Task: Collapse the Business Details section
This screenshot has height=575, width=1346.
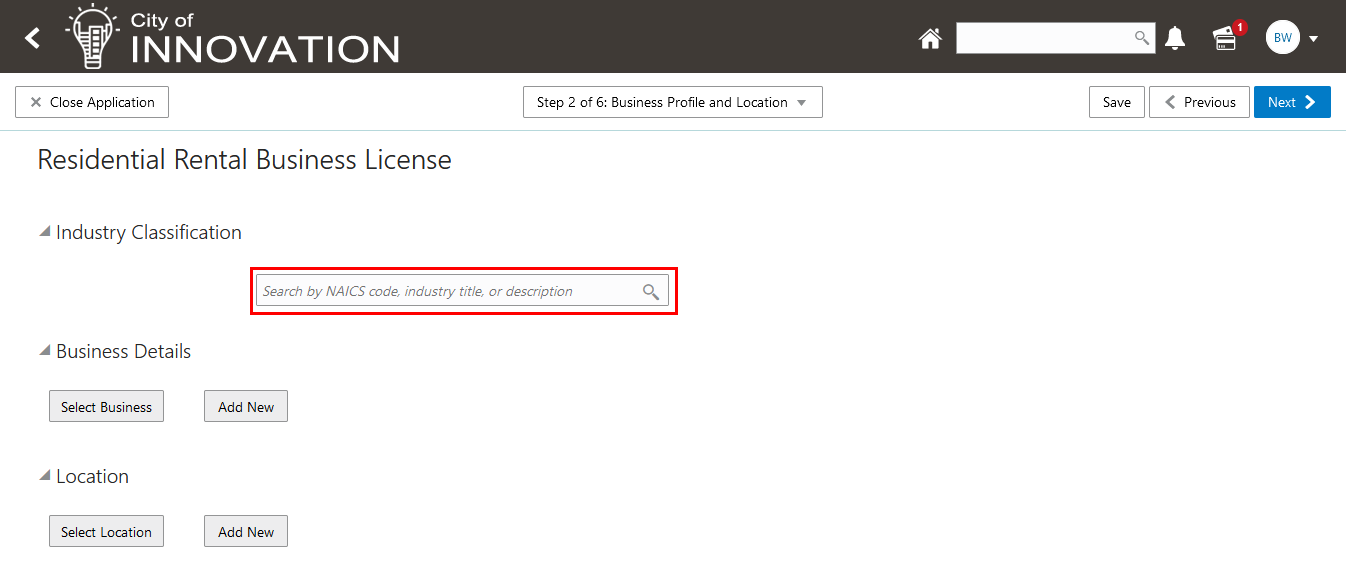Action: click(44, 351)
